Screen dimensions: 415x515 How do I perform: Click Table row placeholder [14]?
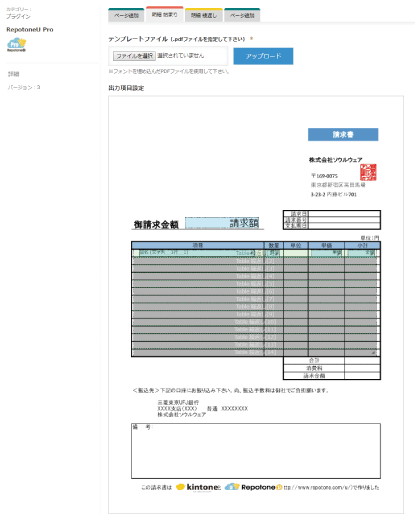(255, 352)
